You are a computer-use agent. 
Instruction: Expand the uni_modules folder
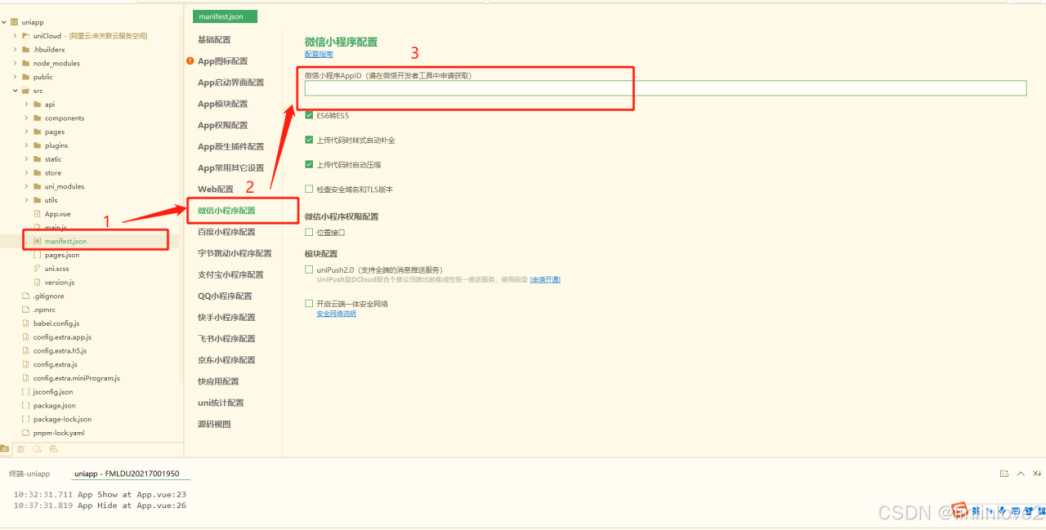[26, 186]
